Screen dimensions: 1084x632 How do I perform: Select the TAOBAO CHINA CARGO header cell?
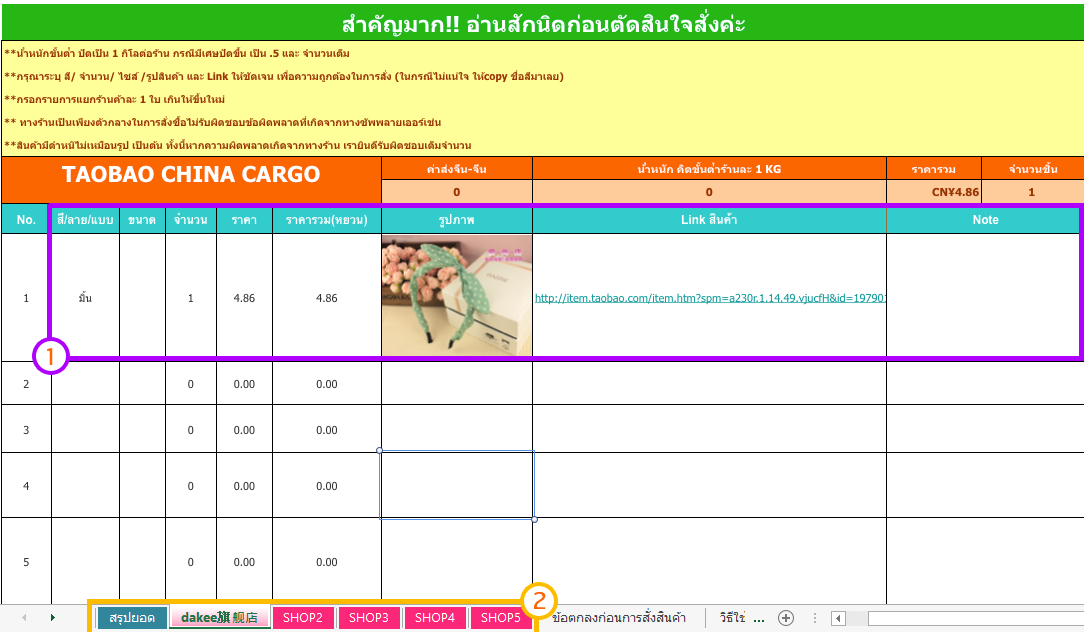191,175
